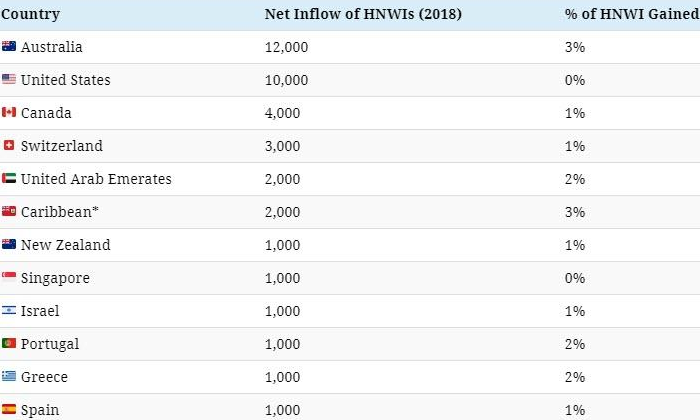
Task: Click the Switzerland flag icon
Action: click(x=9, y=146)
